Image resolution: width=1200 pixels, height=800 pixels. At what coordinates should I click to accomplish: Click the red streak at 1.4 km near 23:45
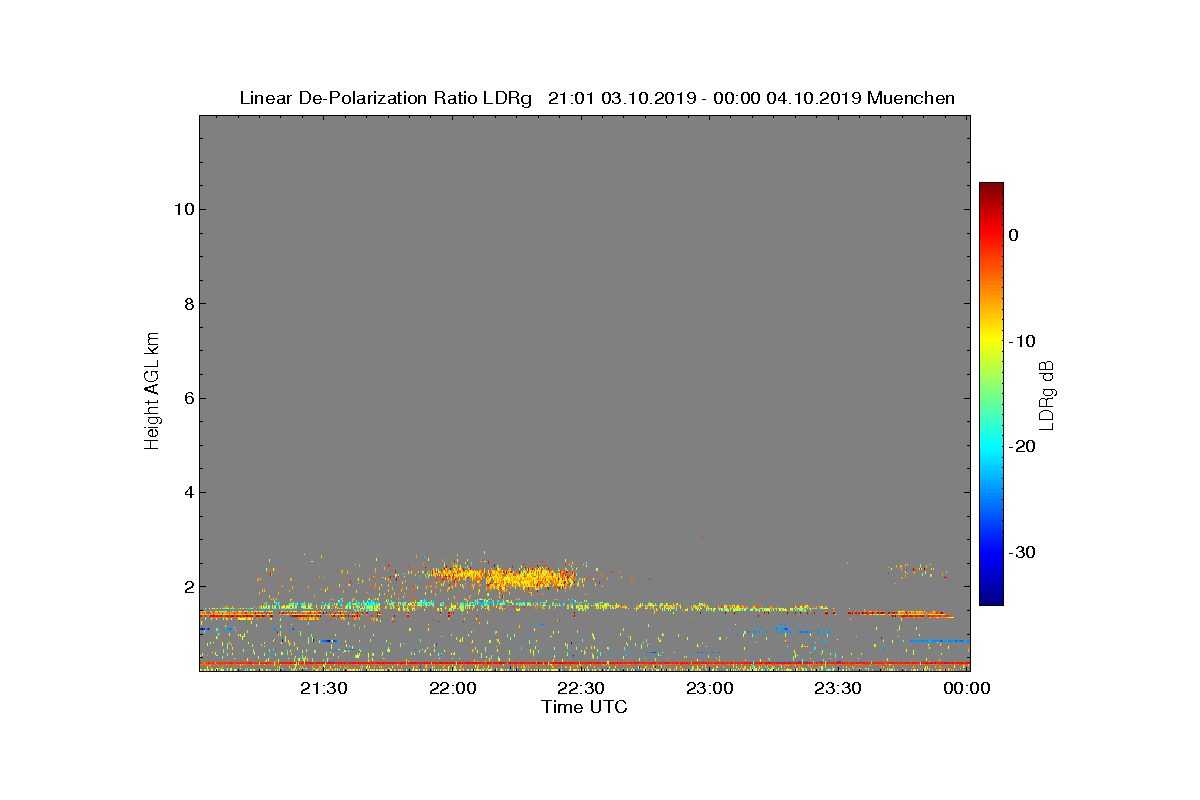[x=900, y=613]
